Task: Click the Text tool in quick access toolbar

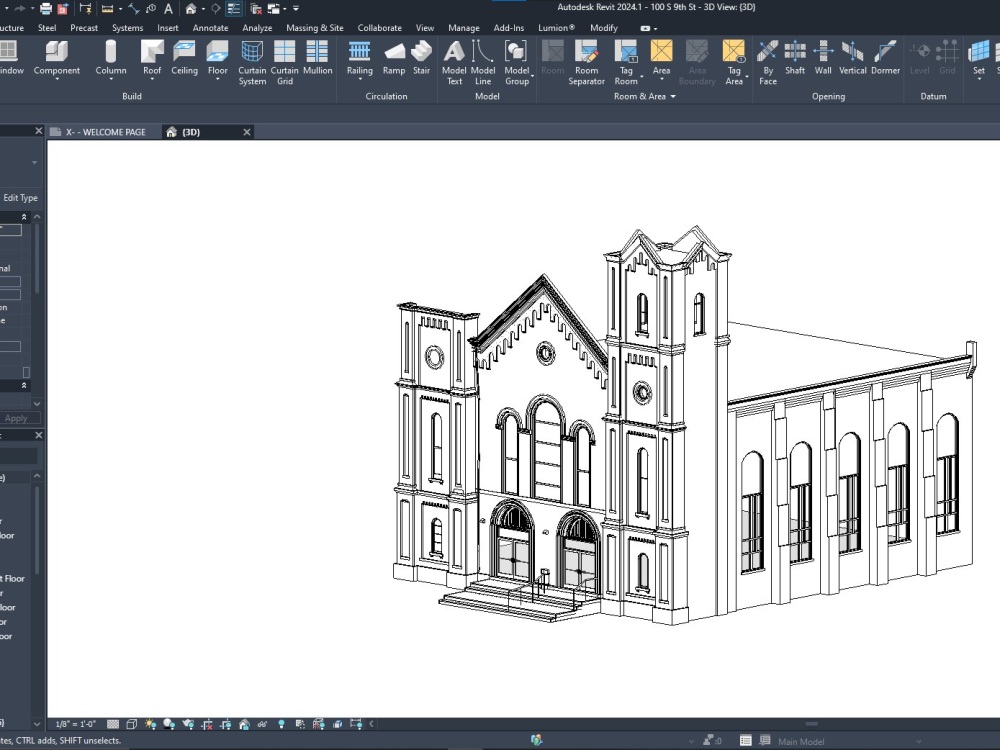Action: [168, 9]
